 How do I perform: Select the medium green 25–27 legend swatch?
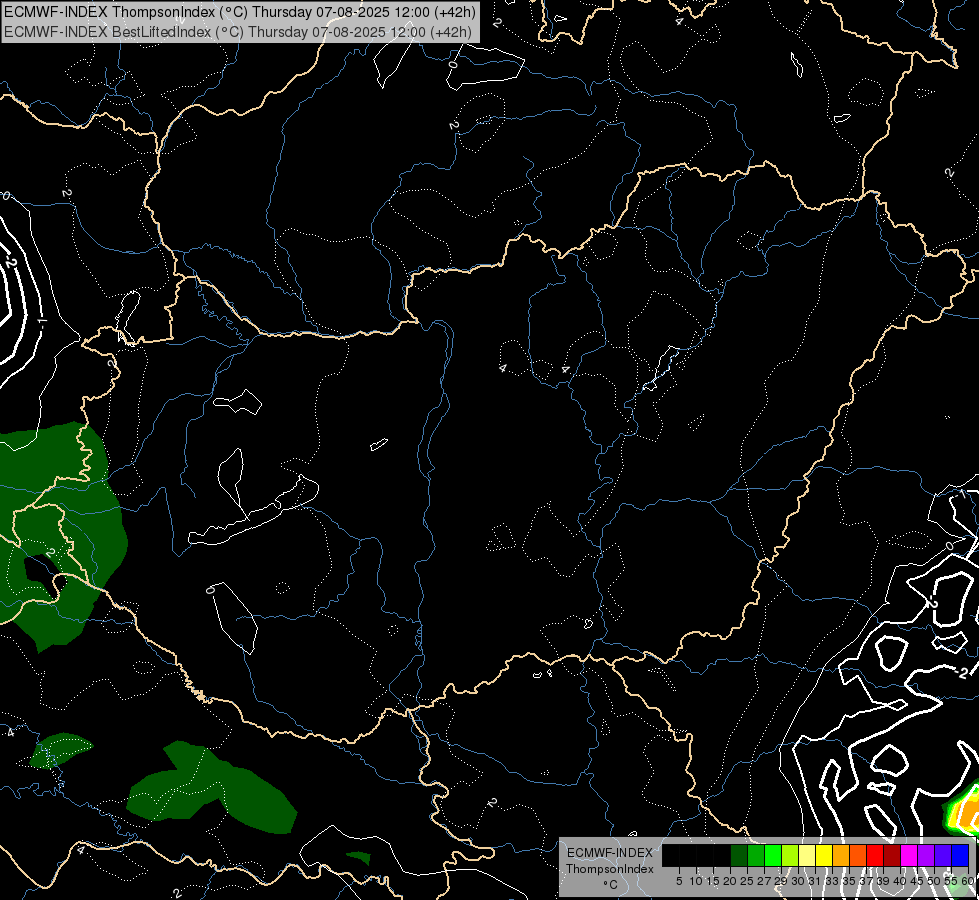pos(756,855)
